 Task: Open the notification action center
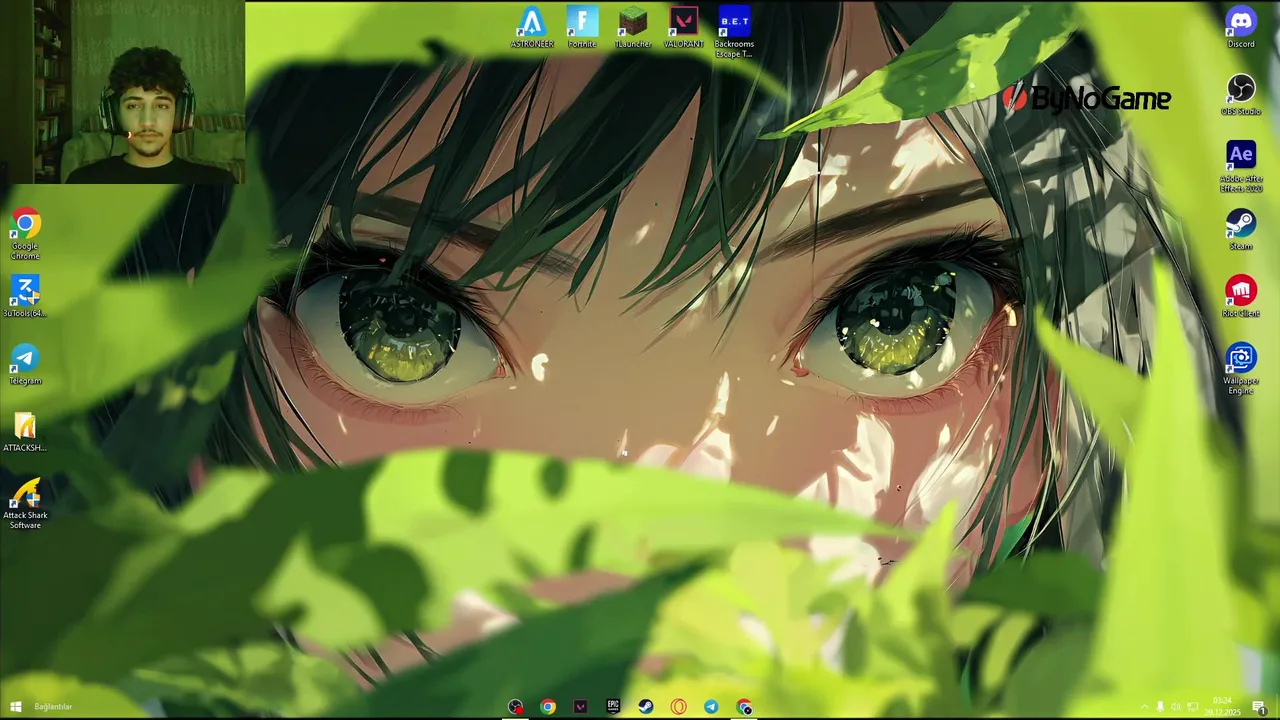point(1259,707)
